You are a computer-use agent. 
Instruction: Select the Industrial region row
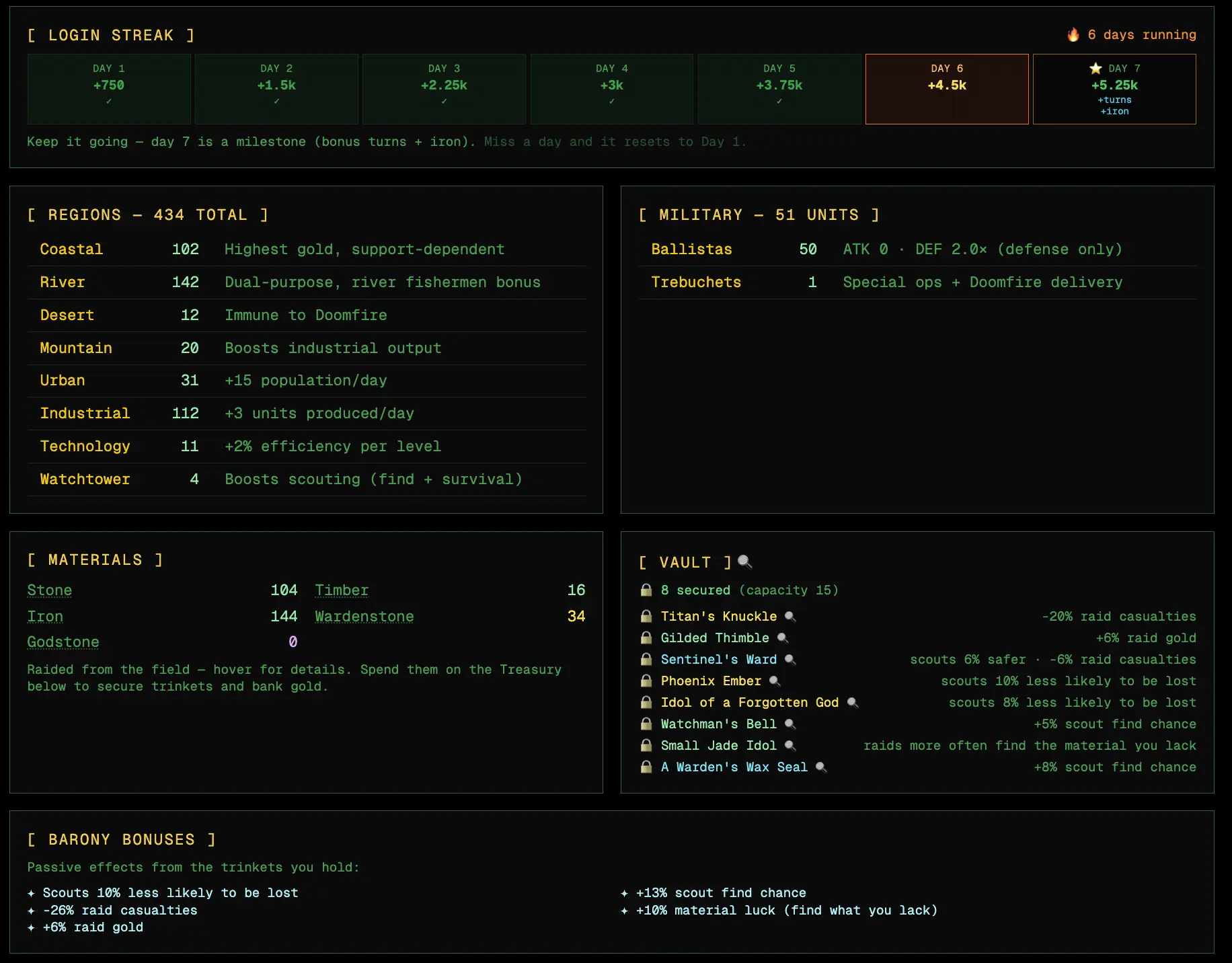[307, 414]
